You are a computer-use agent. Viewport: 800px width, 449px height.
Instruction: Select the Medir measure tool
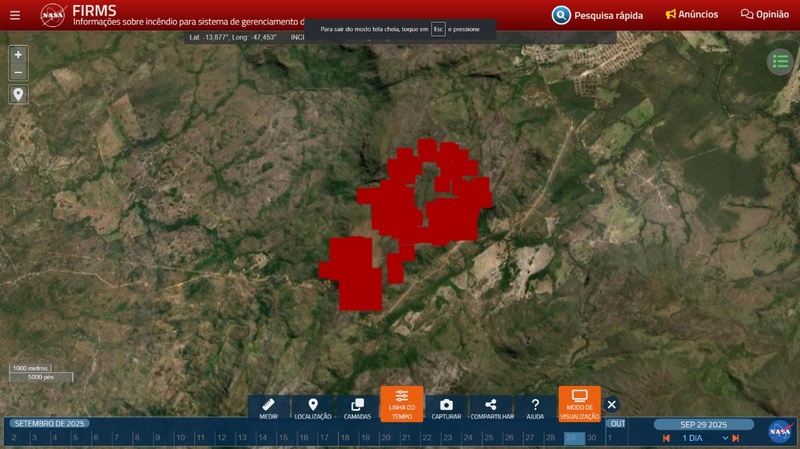[268, 405]
